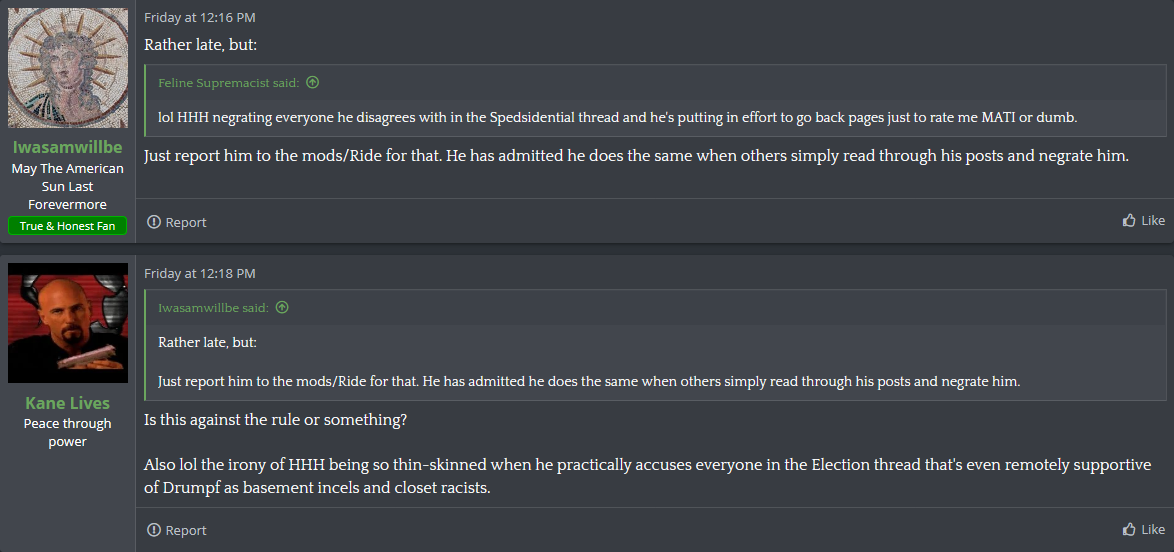
Task: Like the post from Kane Lives
Action: pyautogui.click(x=1143, y=530)
